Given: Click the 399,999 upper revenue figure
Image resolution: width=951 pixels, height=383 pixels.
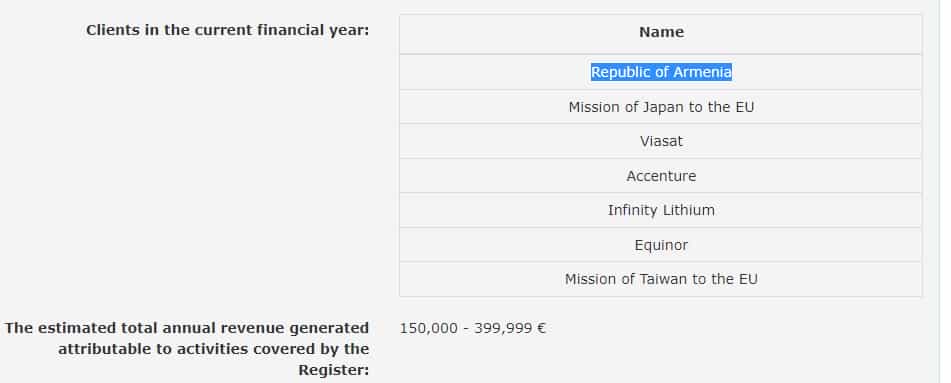Looking at the screenshot, I should (503, 328).
